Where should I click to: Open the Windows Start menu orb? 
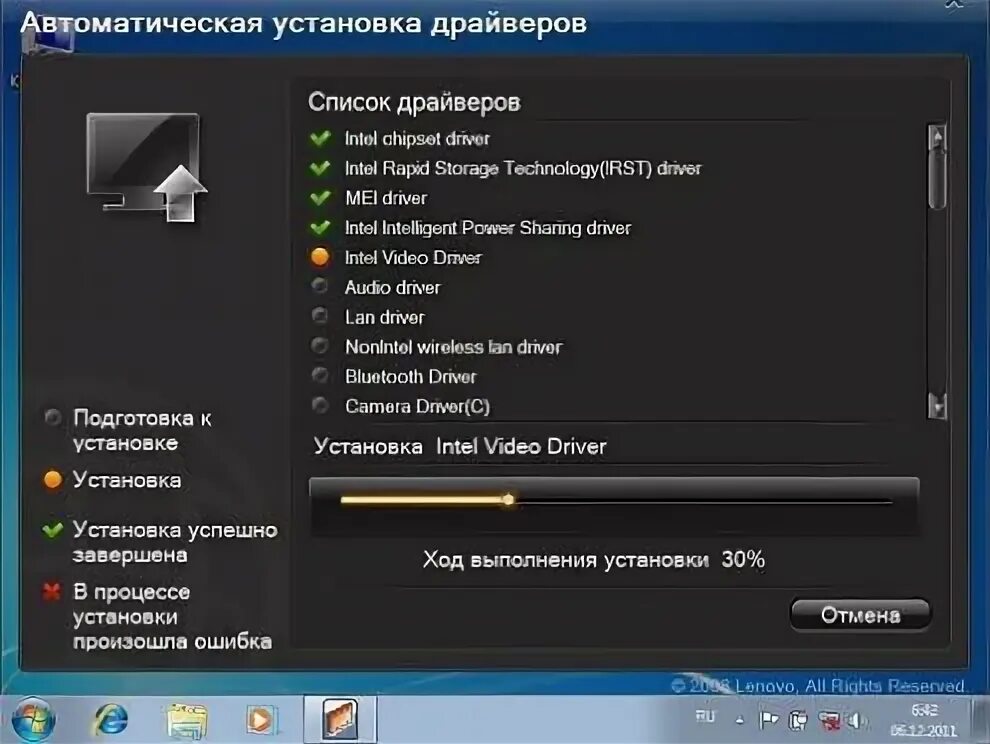(33, 719)
